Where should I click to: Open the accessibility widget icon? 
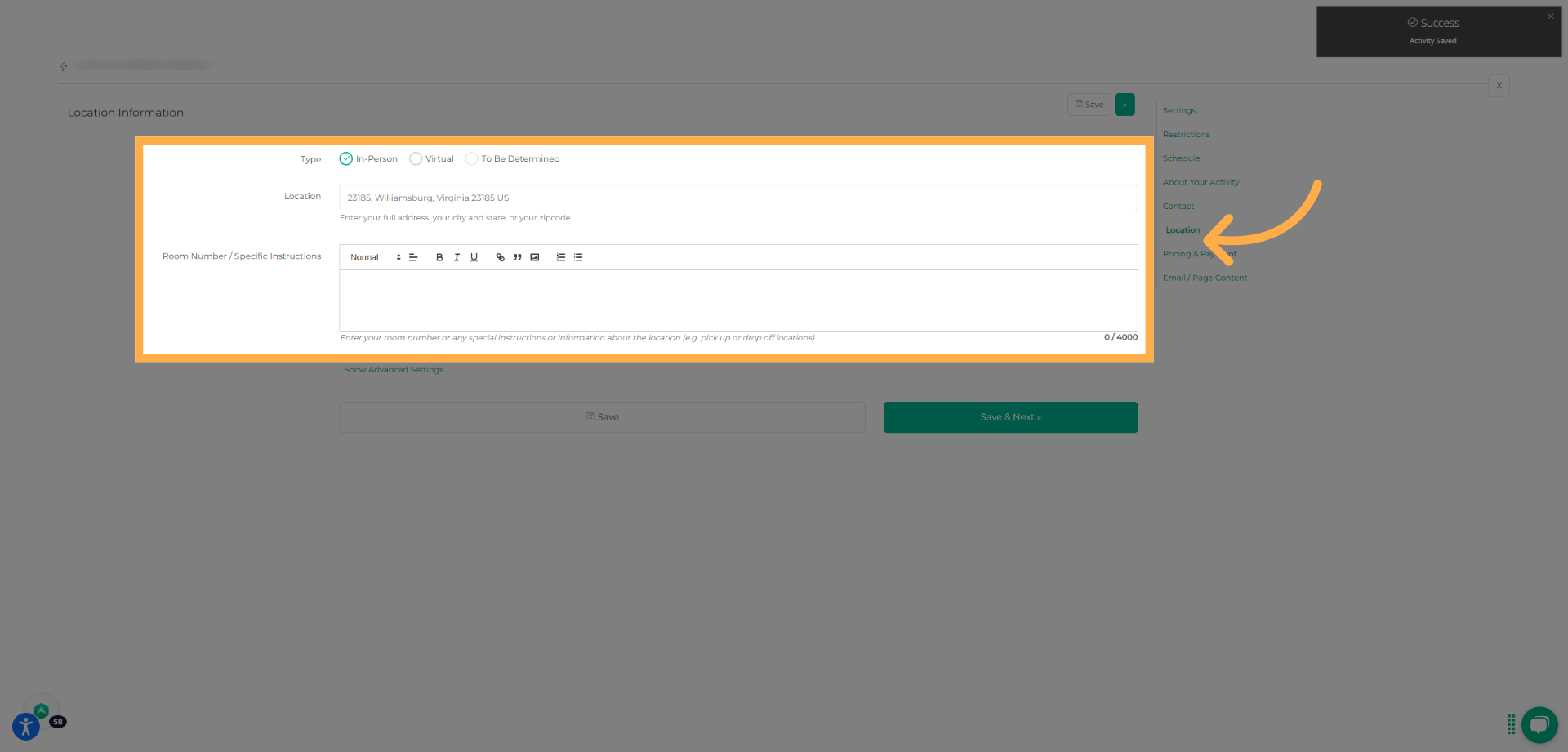[x=26, y=727]
